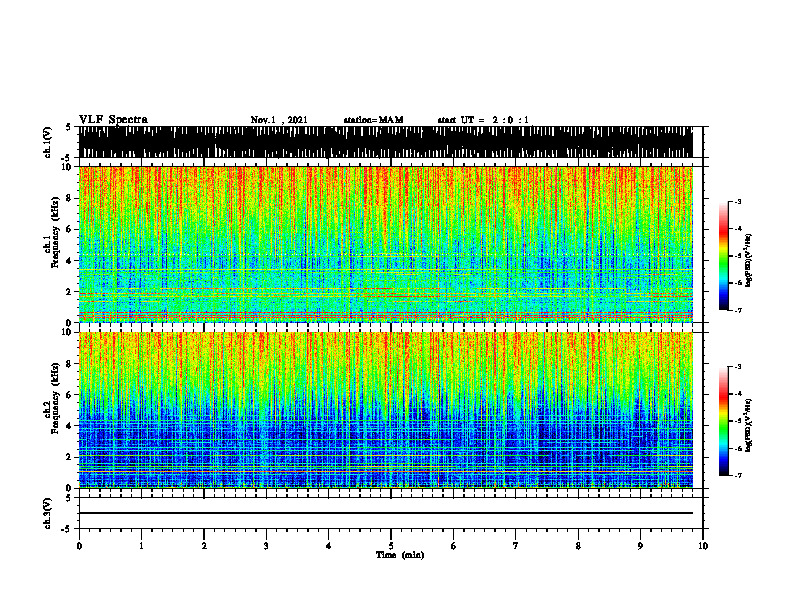Viewport: 792px width, 612px height.
Task: Click the "start UT = 2:0:1" header text
Action: [483, 120]
